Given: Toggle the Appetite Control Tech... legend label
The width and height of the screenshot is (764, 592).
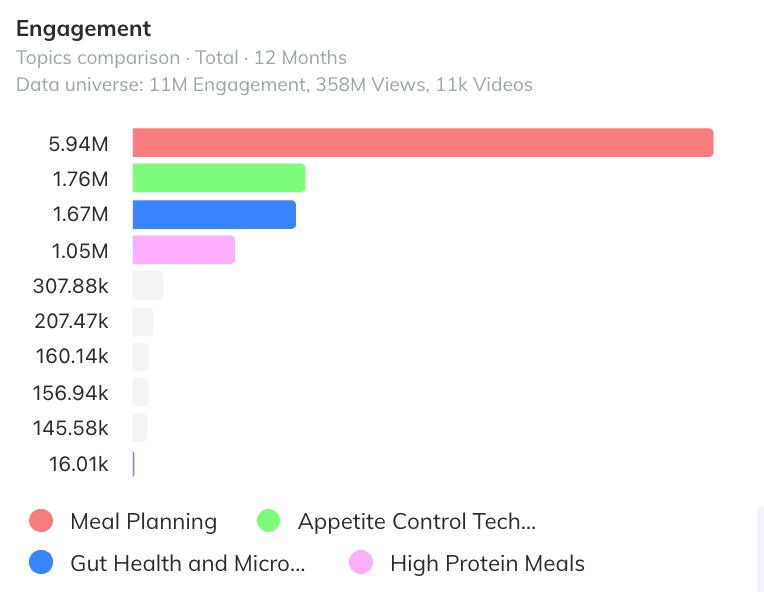Looking at the screenshot, I should tap(417, 521).
